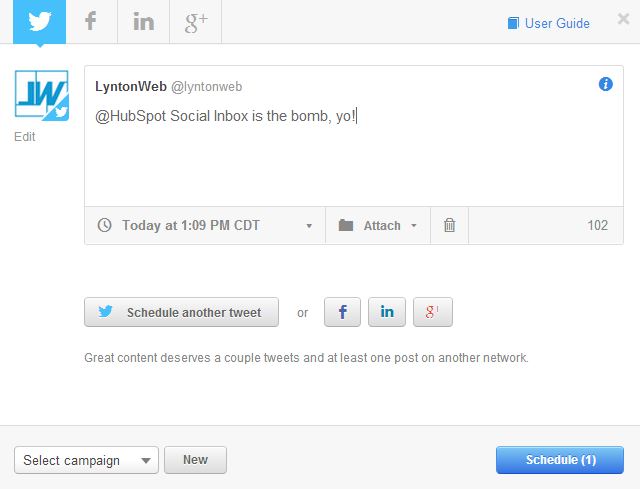Click the blue Schedule (1) button
This screenshot has height=489, width=640.
tap(560, 460)
